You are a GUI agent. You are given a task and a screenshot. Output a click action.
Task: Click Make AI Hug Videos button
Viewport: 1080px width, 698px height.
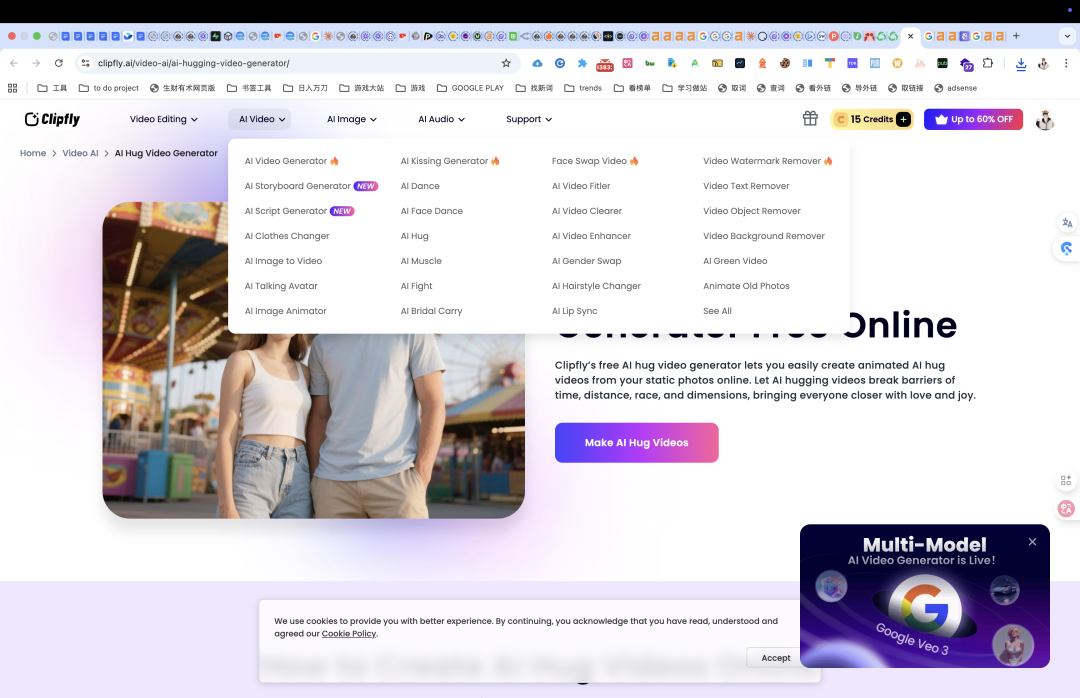[636, 442]
